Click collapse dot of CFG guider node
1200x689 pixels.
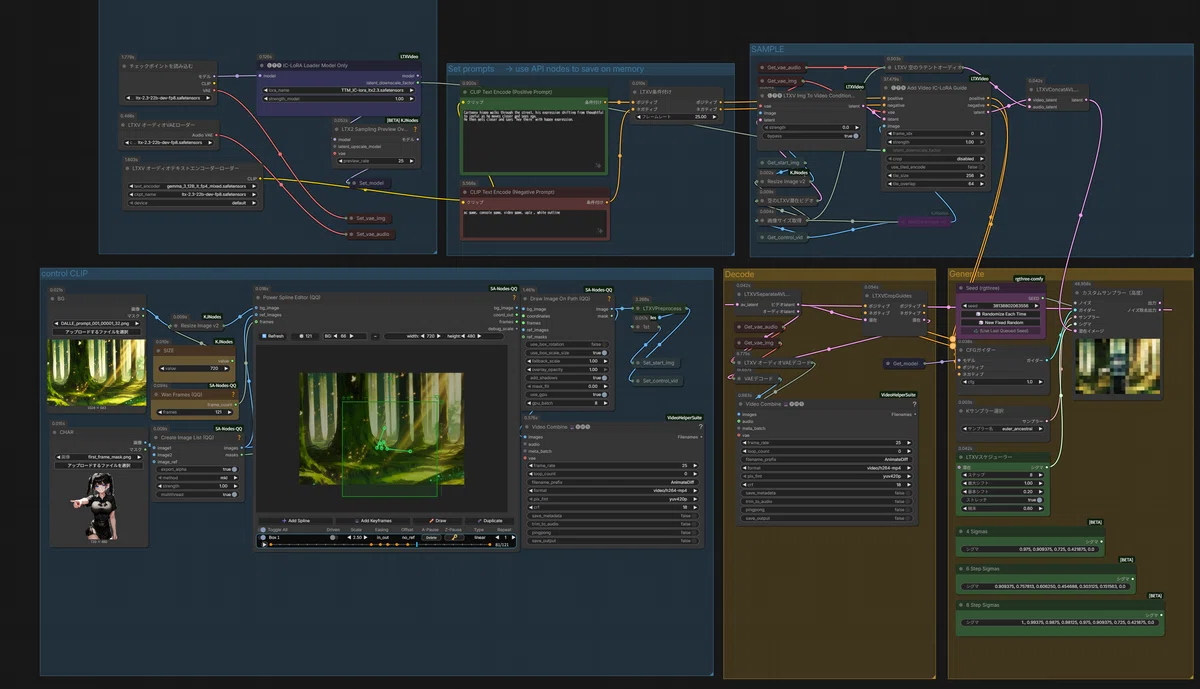960,350
